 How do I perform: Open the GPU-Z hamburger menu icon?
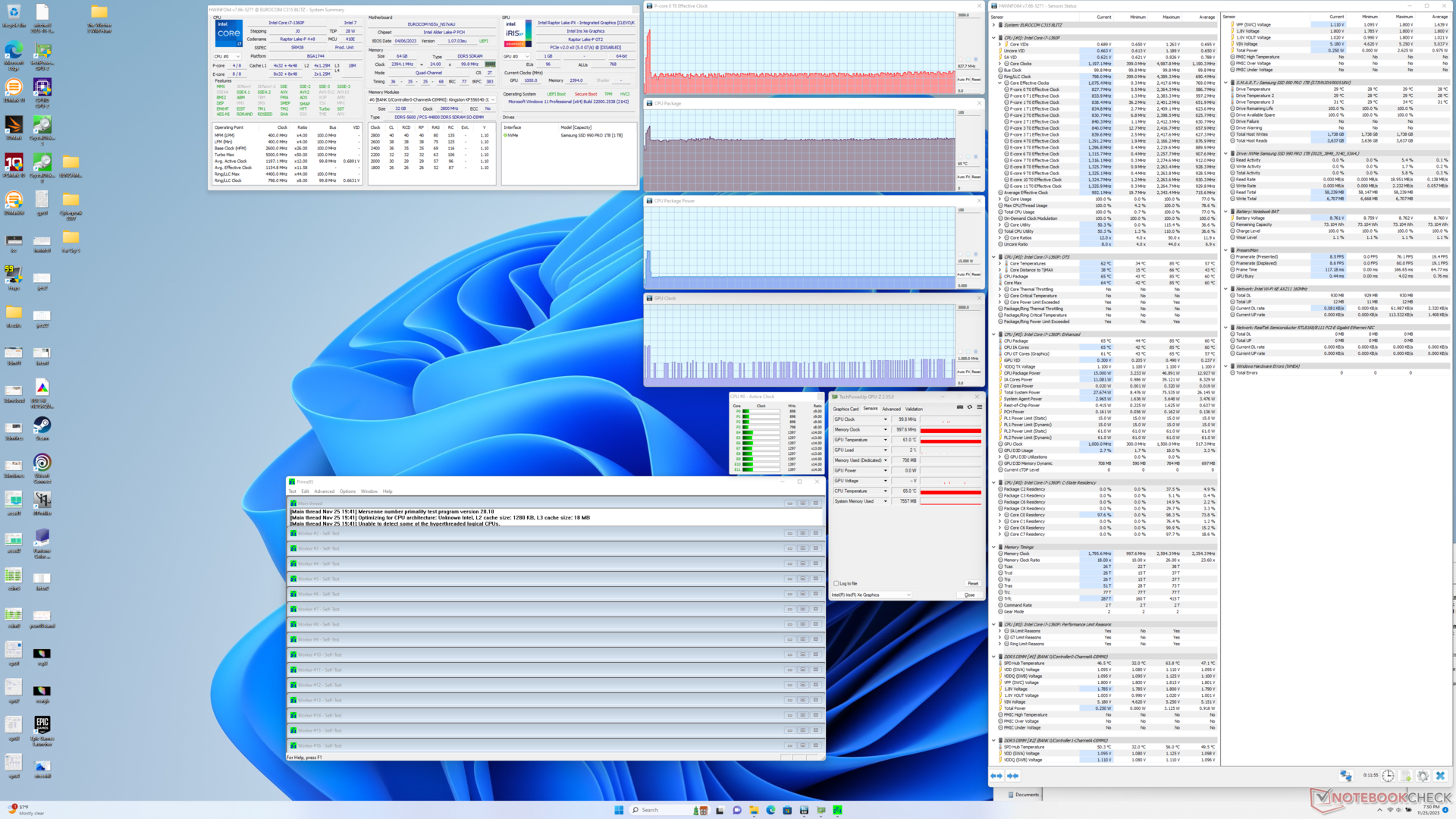coord(979,407)
